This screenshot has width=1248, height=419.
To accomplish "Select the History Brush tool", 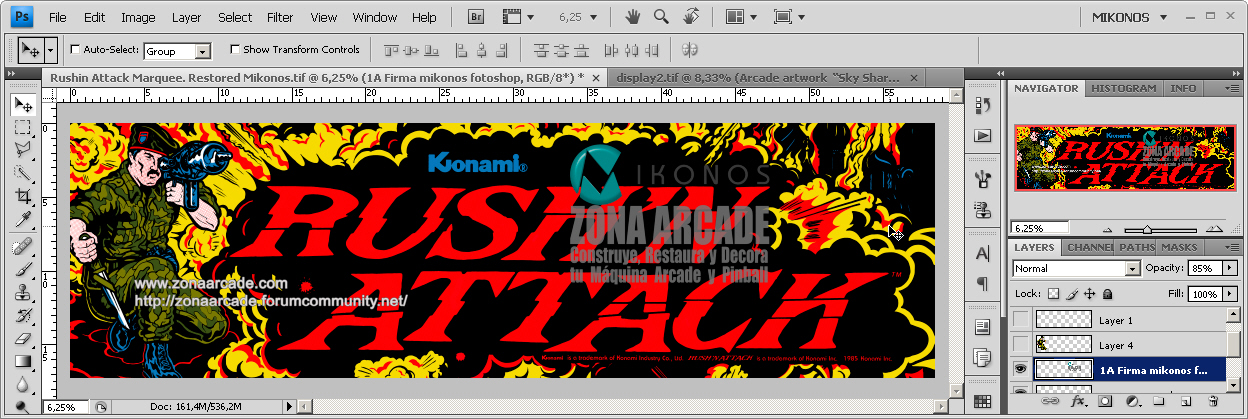I will tap(22, 315).
